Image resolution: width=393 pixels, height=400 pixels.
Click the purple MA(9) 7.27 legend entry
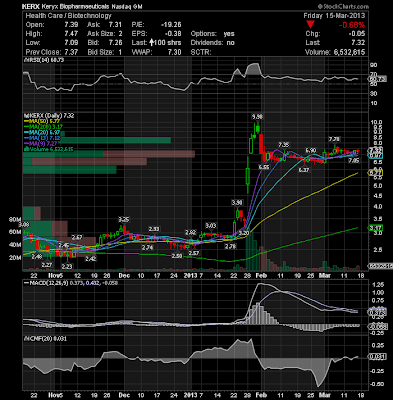(40, 144)
